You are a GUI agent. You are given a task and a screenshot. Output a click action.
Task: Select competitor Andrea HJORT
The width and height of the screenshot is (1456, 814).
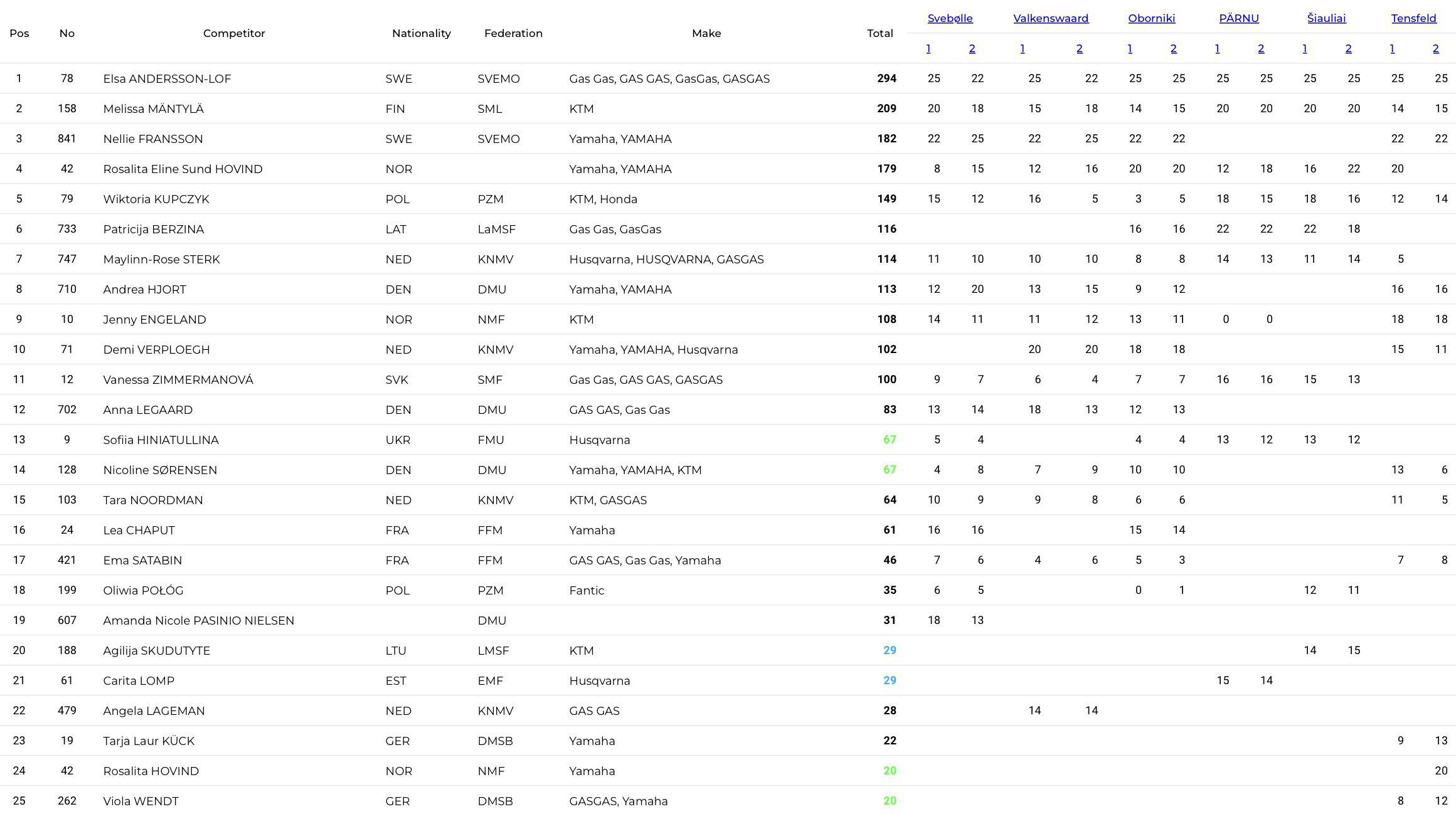[144, 289]
